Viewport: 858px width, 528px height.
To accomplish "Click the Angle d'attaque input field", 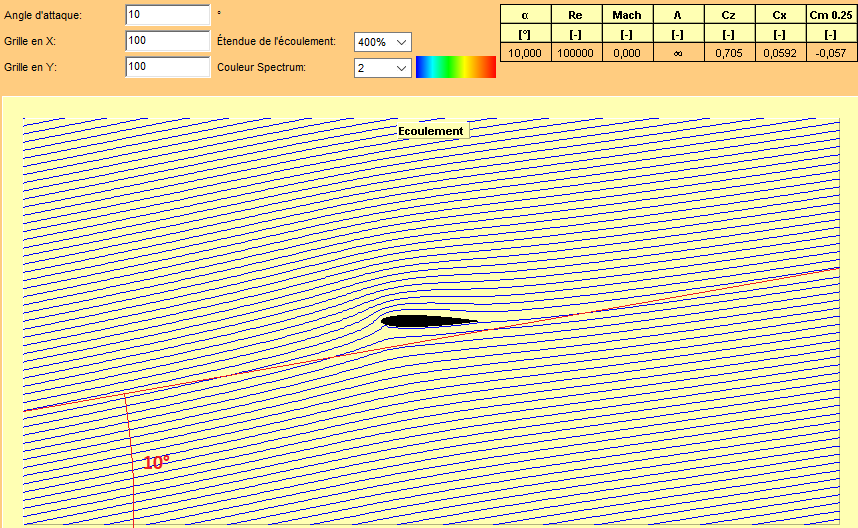I will [167, 15].
